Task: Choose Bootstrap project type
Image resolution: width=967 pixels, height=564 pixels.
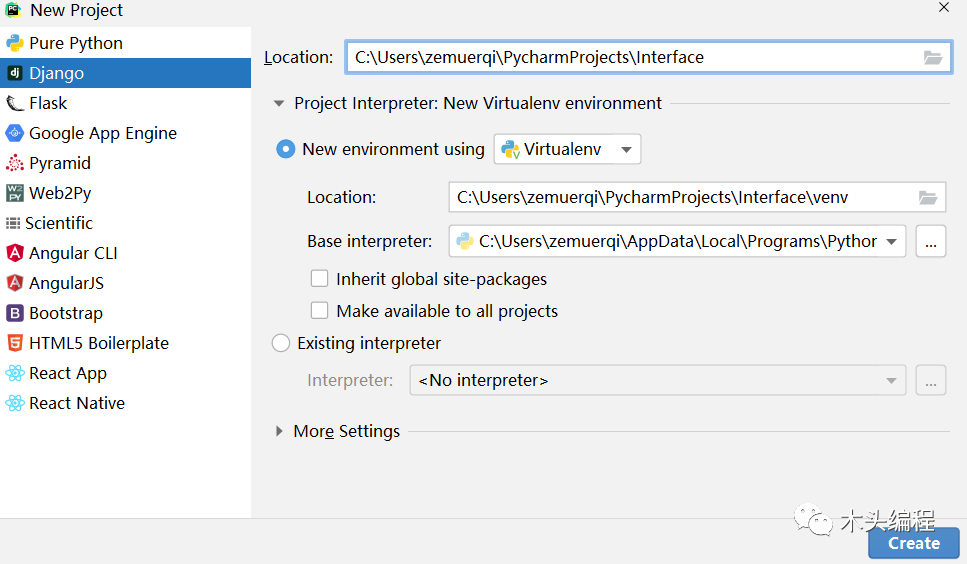Action: [x=125, y=313]
